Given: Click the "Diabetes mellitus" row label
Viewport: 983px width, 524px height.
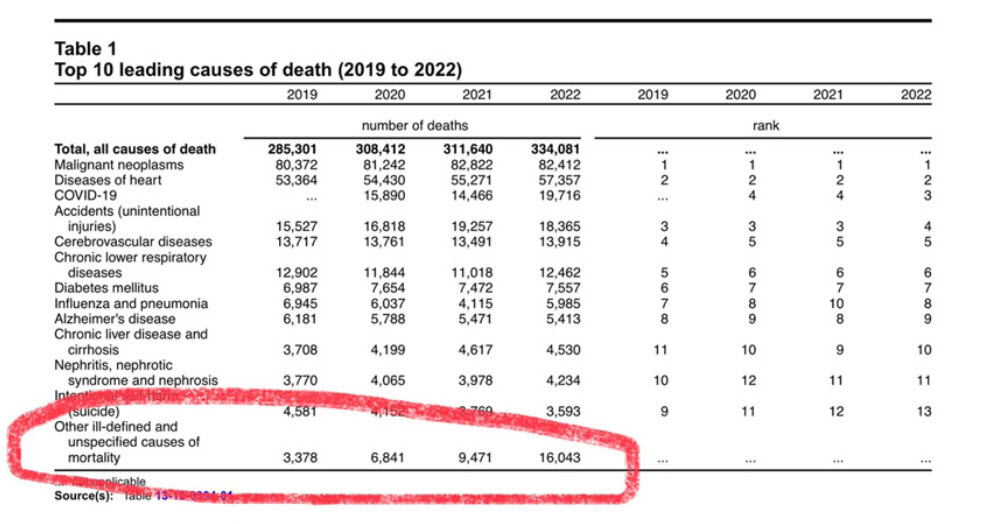Looking at the screenshot, I should pyautogui.click(x=106, y=288).
